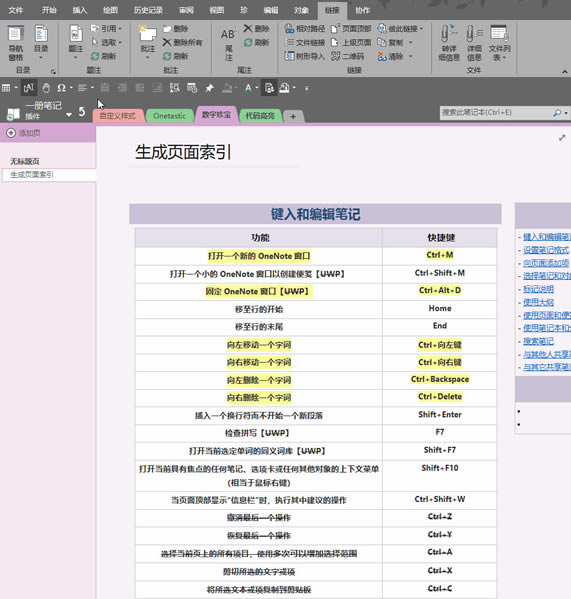Click the magnifier search icon in search box
This screenshot has width=571, height=599.
tap(557, 113)
